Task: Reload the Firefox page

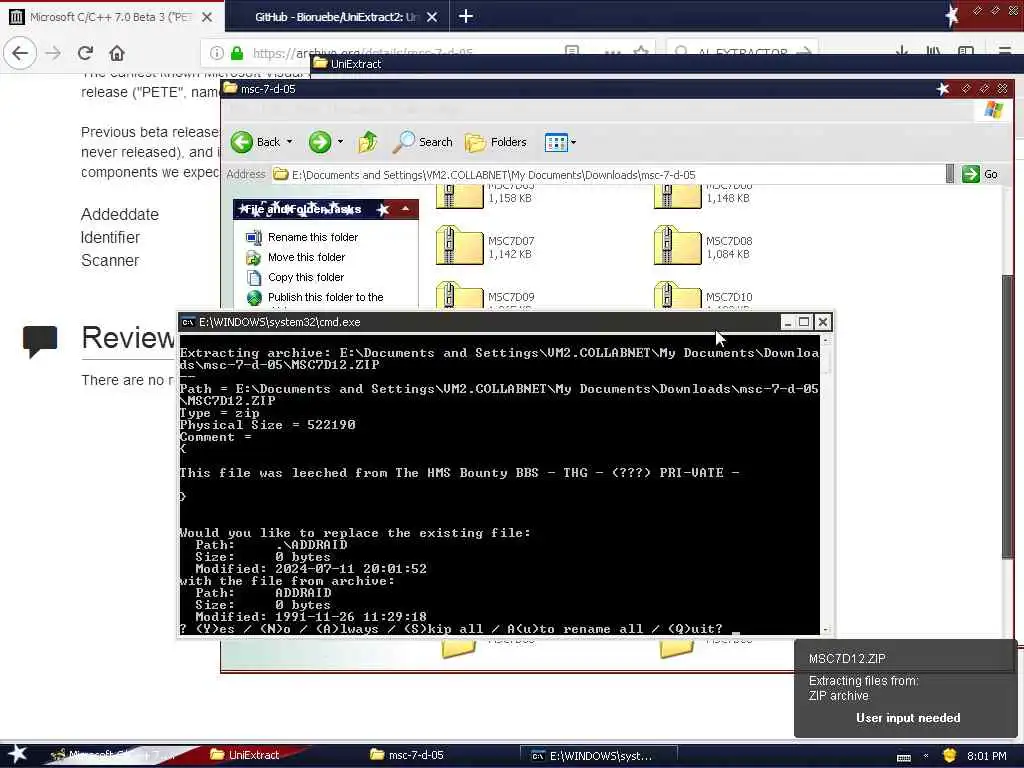Action: (85, 53)
